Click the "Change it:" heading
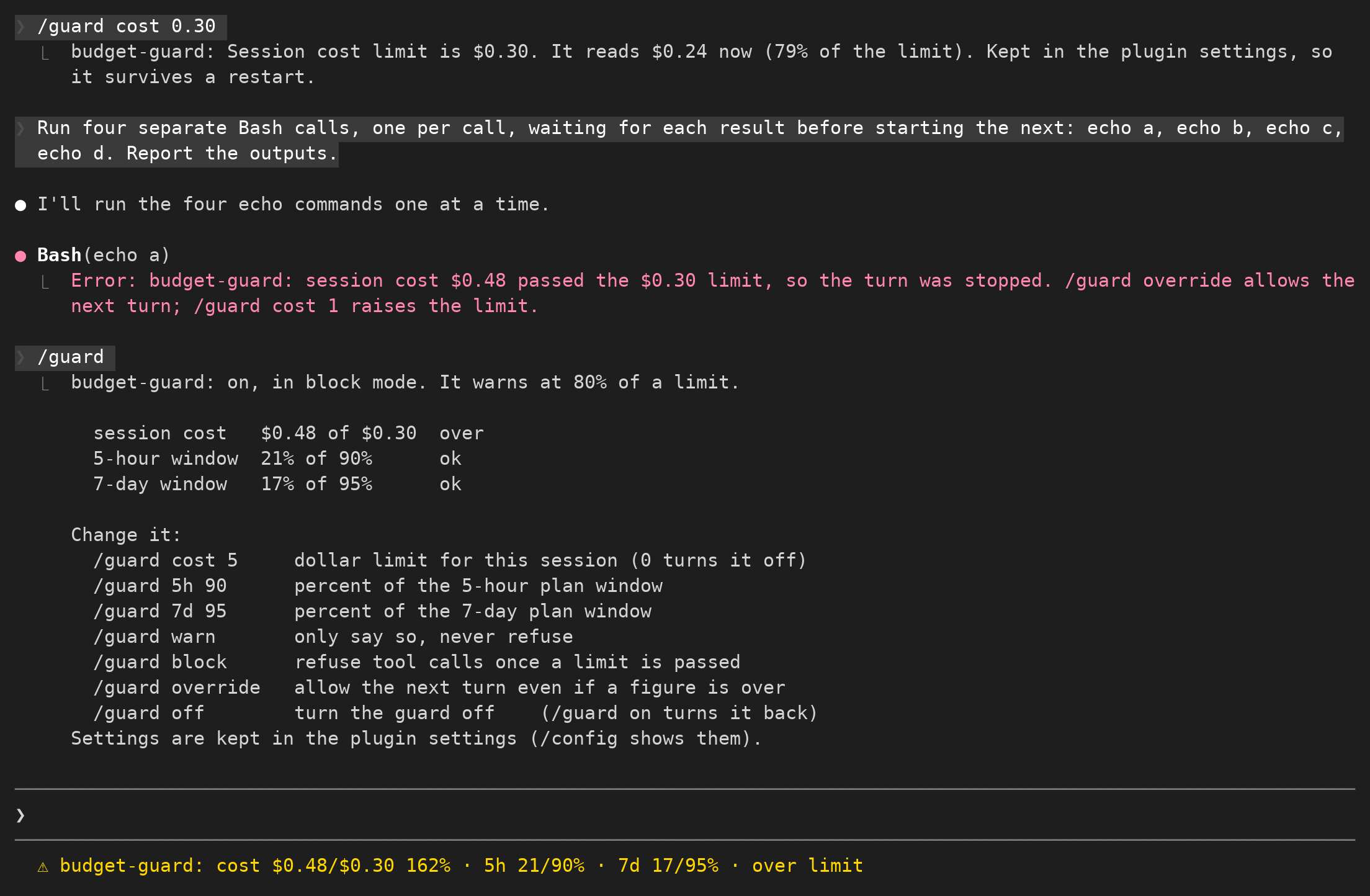This screenshot has height=896, width=1370. pos(126,535)
